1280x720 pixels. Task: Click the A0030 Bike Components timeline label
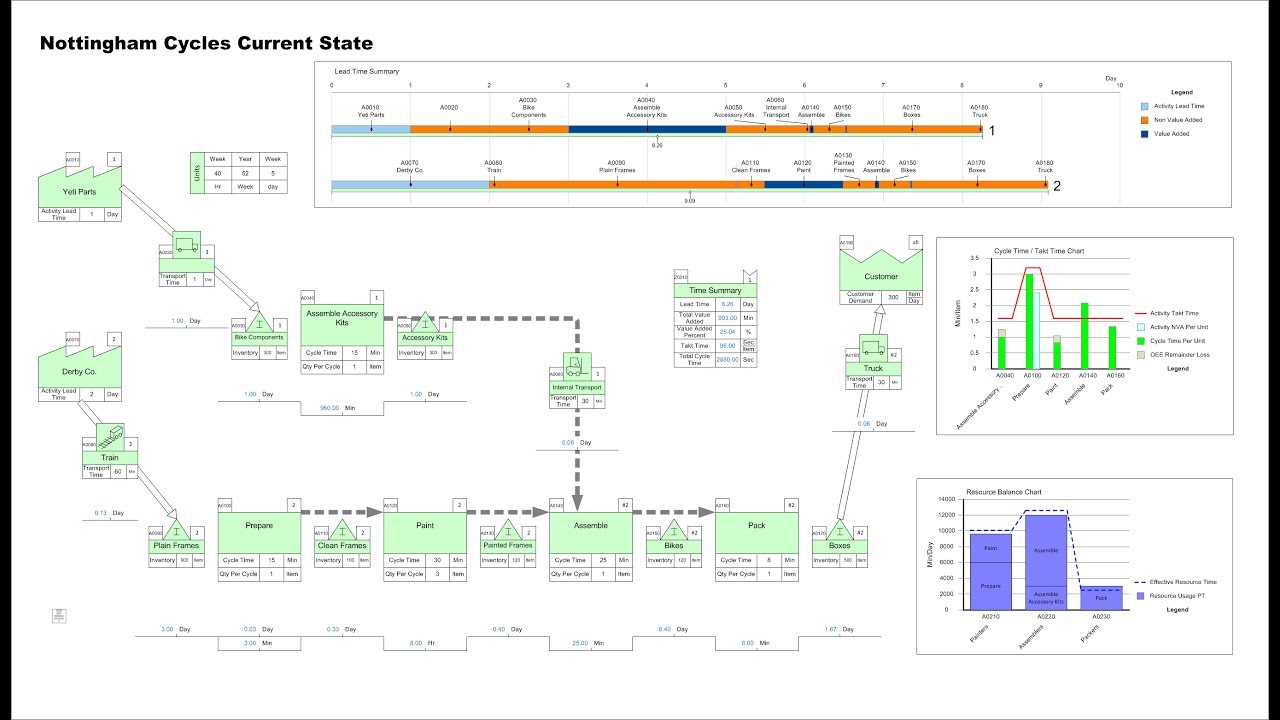pos(529,107)
